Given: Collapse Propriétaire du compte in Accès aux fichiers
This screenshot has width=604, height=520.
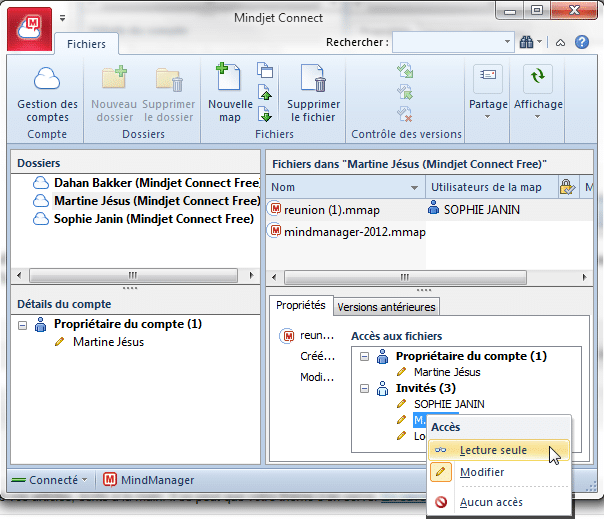Looking at the screenshot, I should point(364,357).
